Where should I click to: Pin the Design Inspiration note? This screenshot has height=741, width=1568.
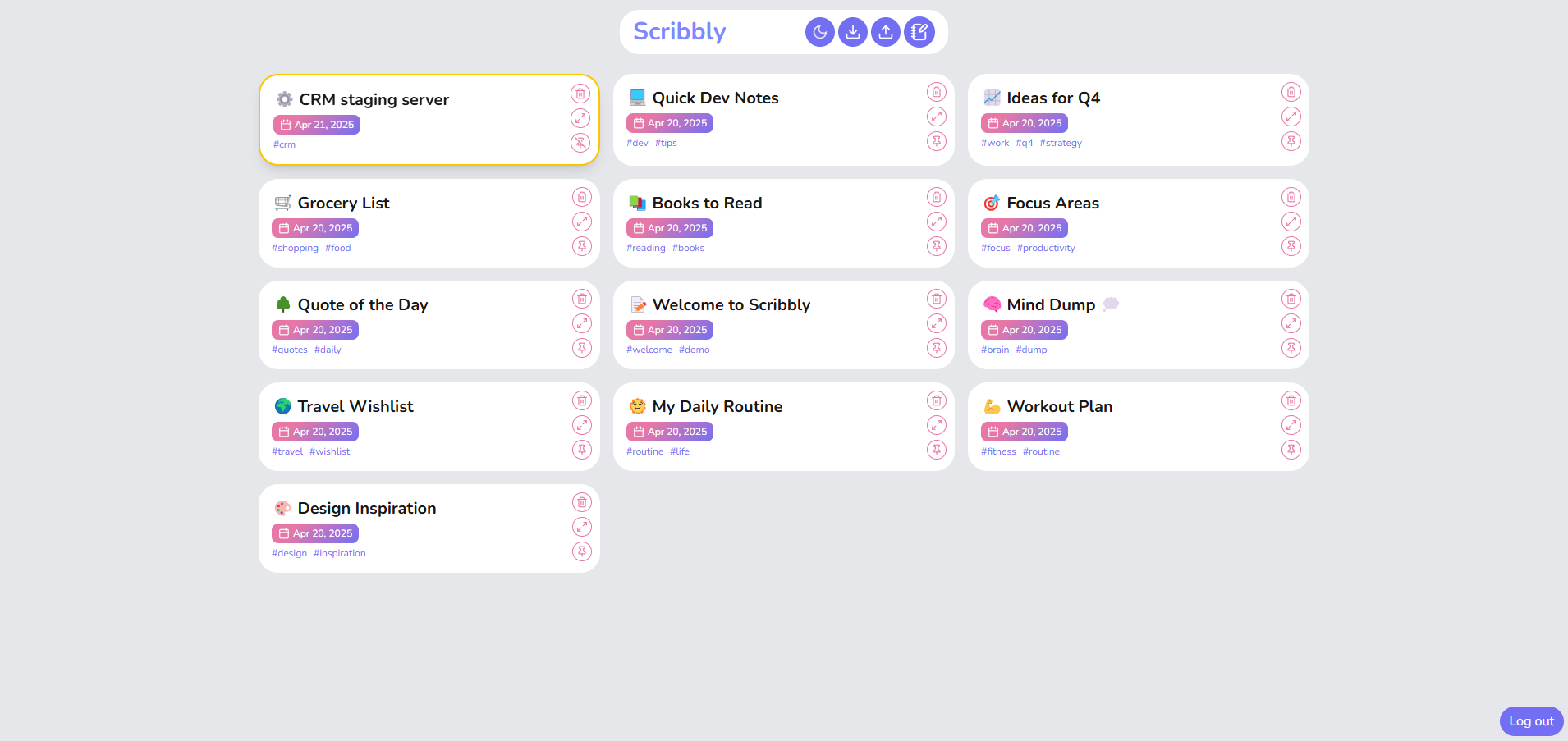(582, 551)
